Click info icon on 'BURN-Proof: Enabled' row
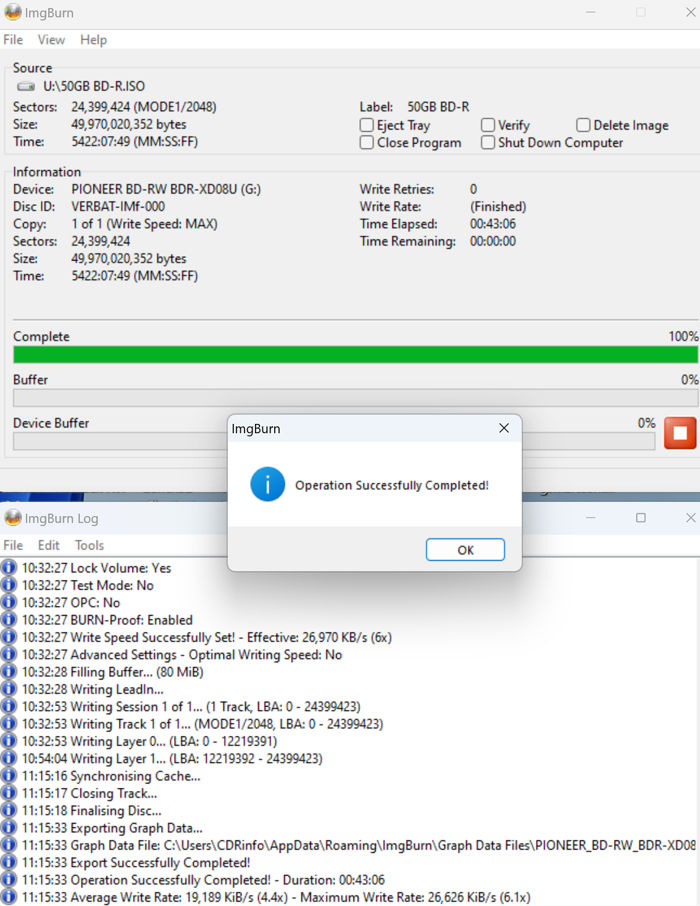 click(9, 619)
